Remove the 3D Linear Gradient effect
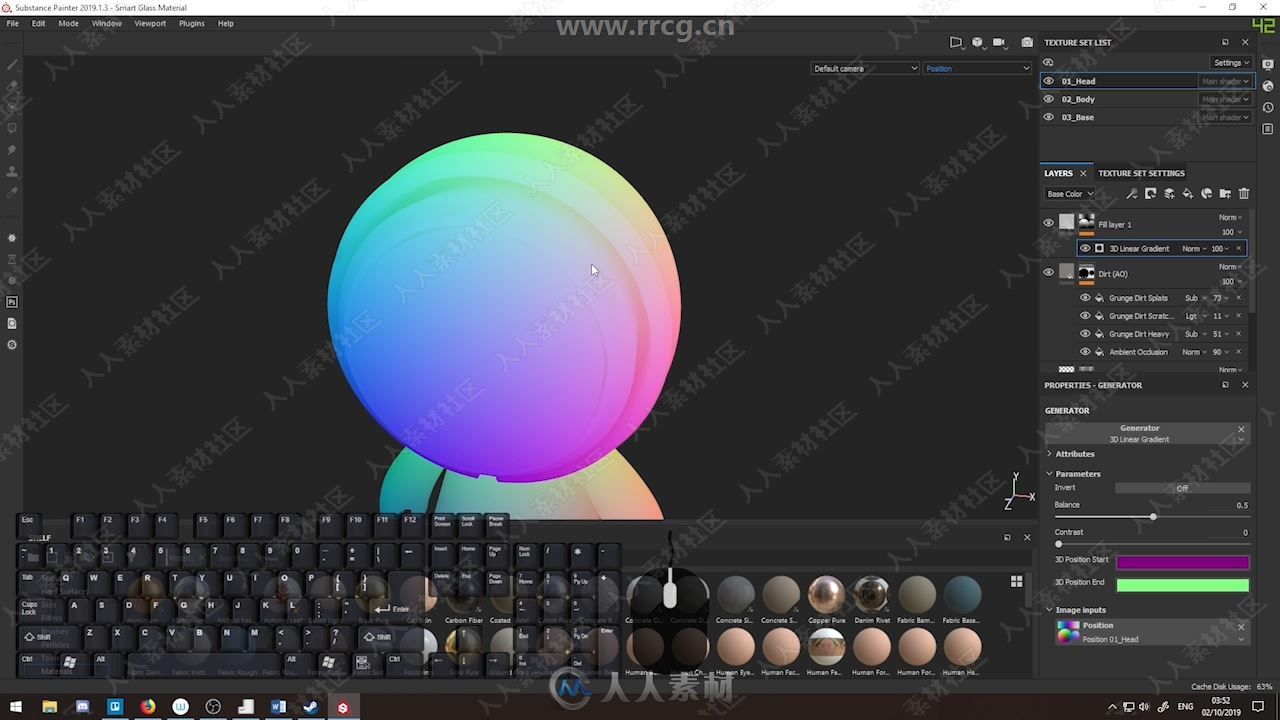Viewport: 1280px width, 720px height. pyautogui.click(x=1238, y=248)
